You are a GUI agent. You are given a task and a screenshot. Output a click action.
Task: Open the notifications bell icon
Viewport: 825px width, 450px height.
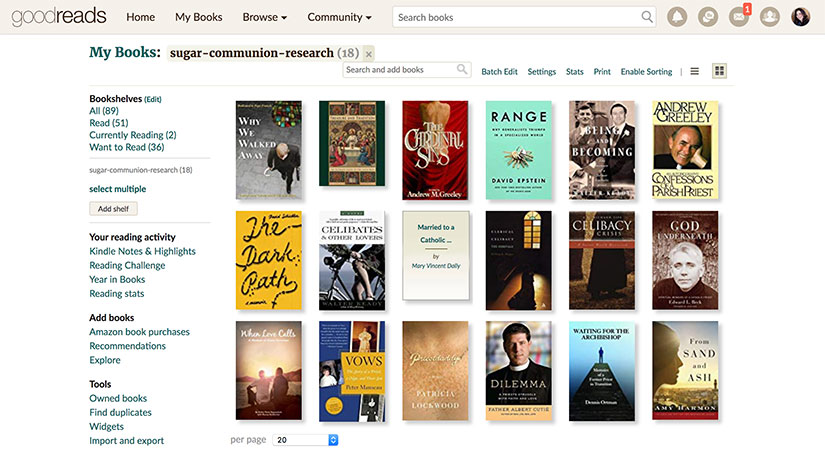[677, 17]
